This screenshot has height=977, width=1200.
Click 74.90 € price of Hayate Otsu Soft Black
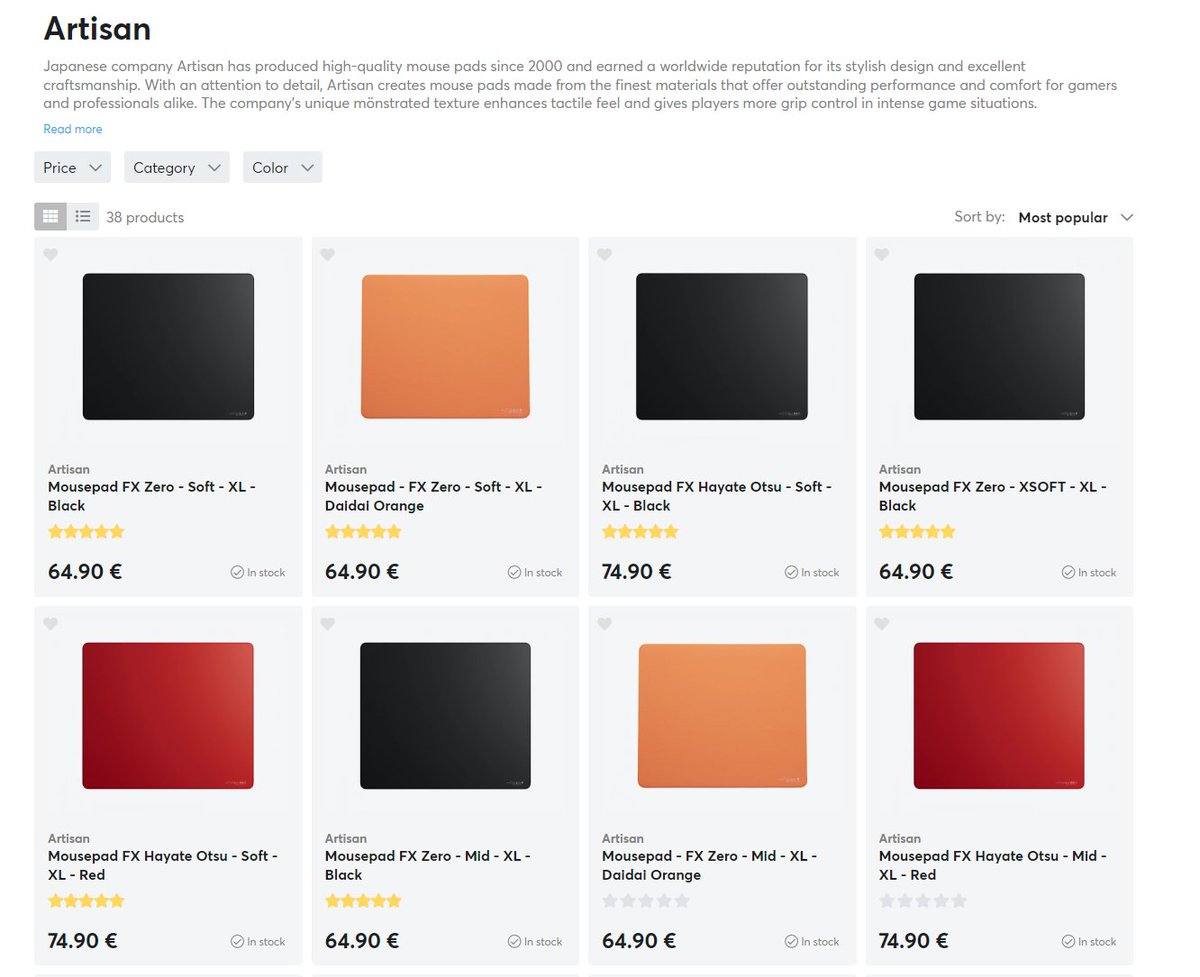tap(636, 572)
